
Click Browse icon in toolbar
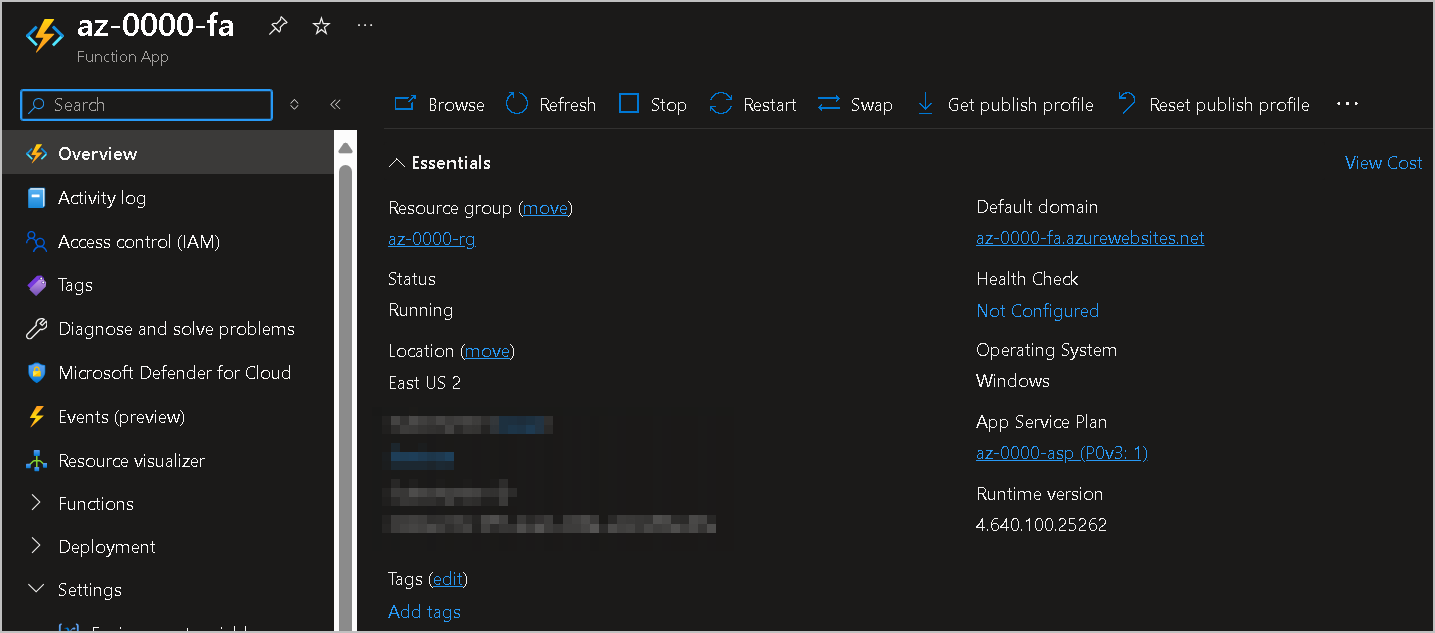coord(405,104)
